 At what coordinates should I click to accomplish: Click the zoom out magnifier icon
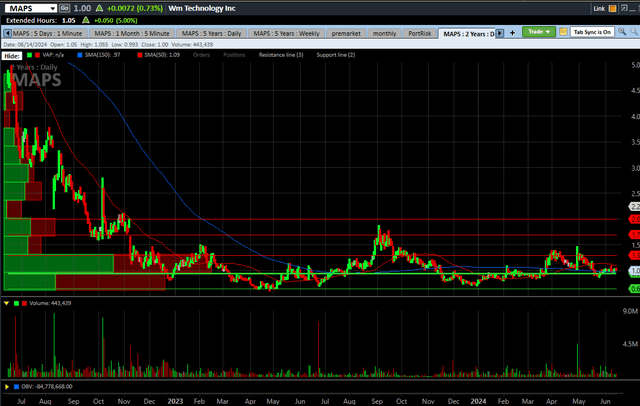(632, 32)
